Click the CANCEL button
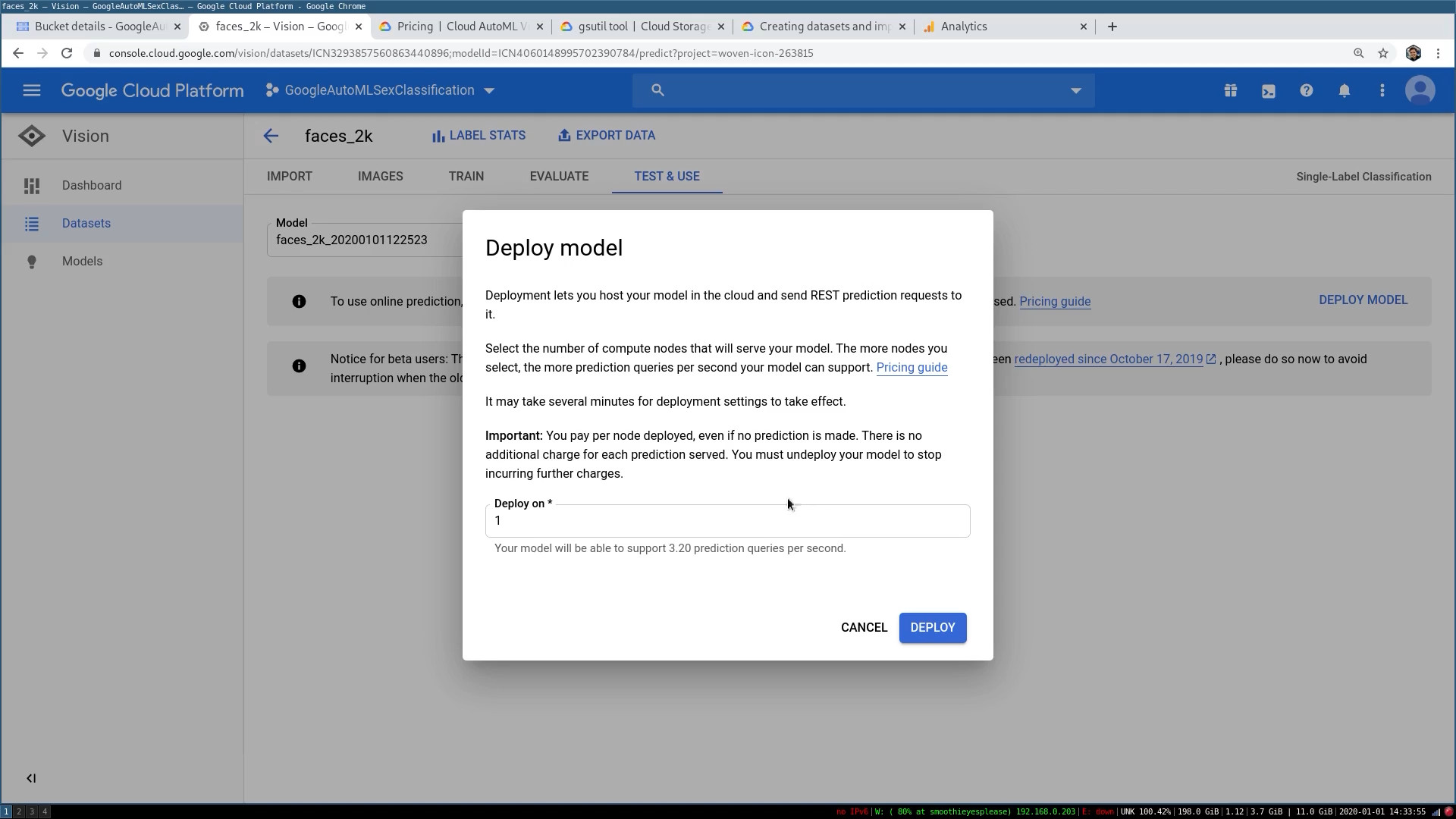1456x819 pixels. [x=864, y=627]
